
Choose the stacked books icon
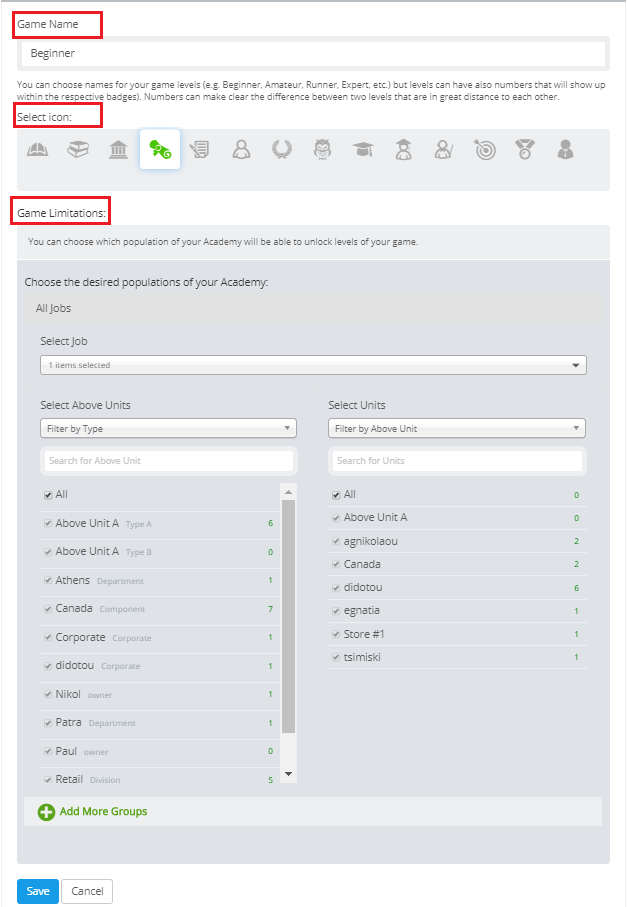(x=78, y=150)
